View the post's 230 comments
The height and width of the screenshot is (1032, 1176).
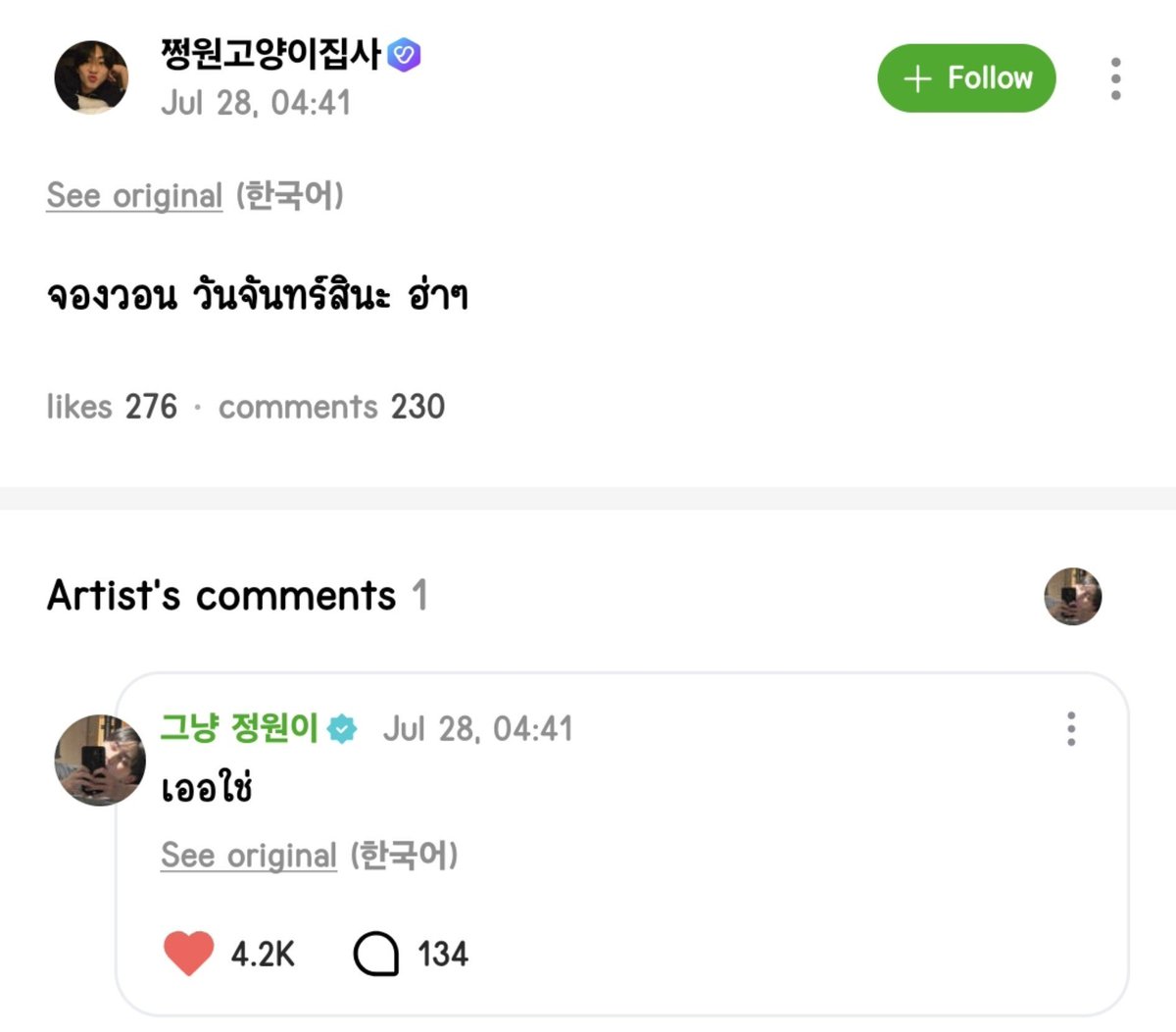click(x=331, y=407)
